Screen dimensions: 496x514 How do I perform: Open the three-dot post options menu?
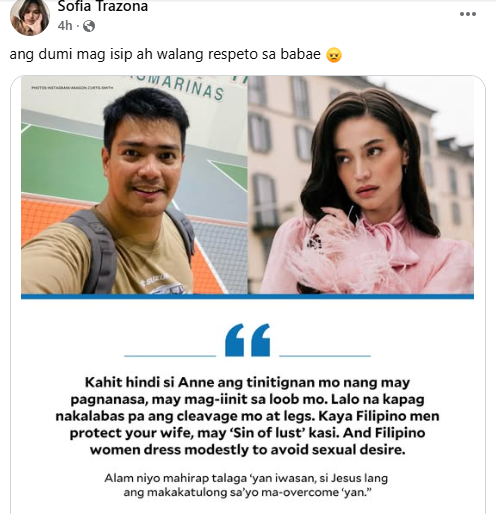tap(468, 14)
